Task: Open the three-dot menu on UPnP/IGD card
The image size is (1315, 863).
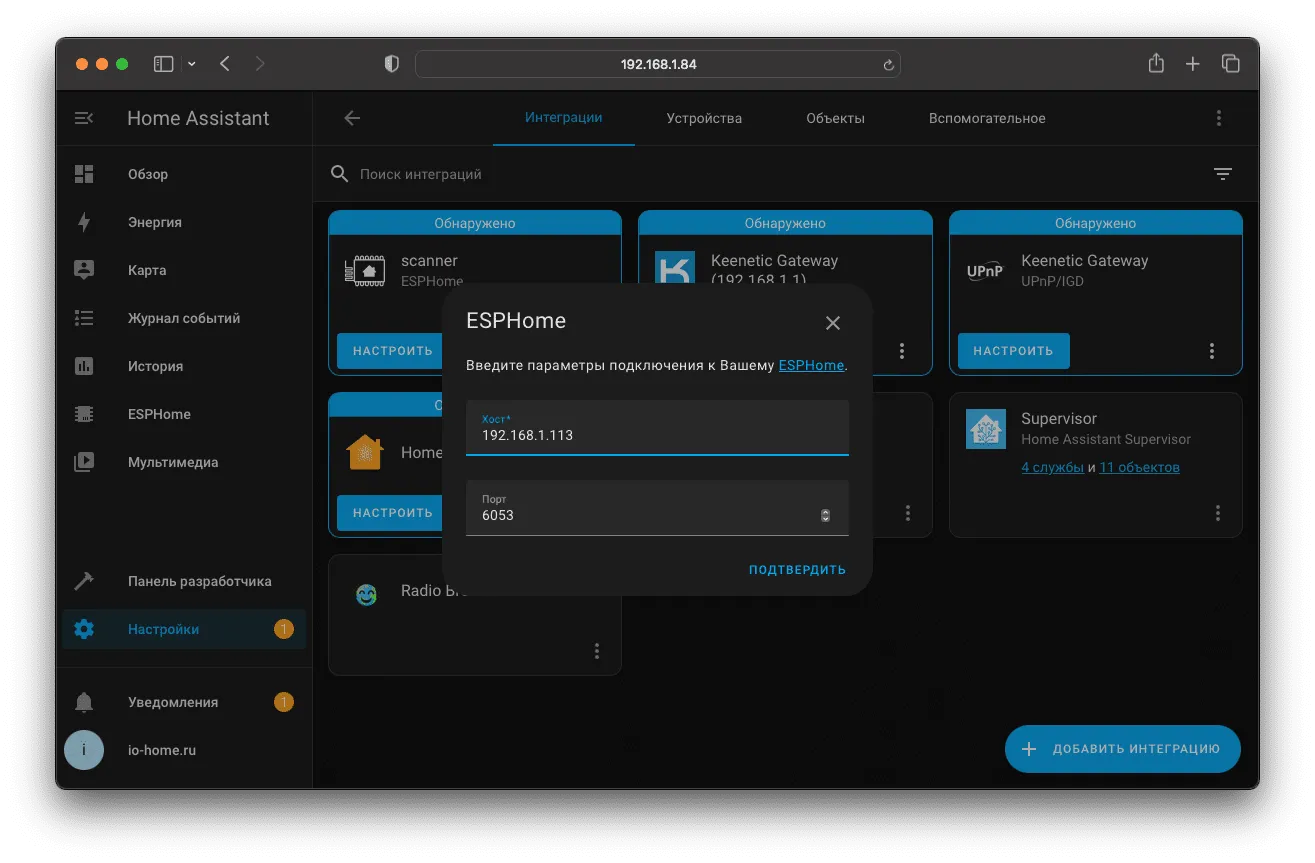Action: 1212,351
